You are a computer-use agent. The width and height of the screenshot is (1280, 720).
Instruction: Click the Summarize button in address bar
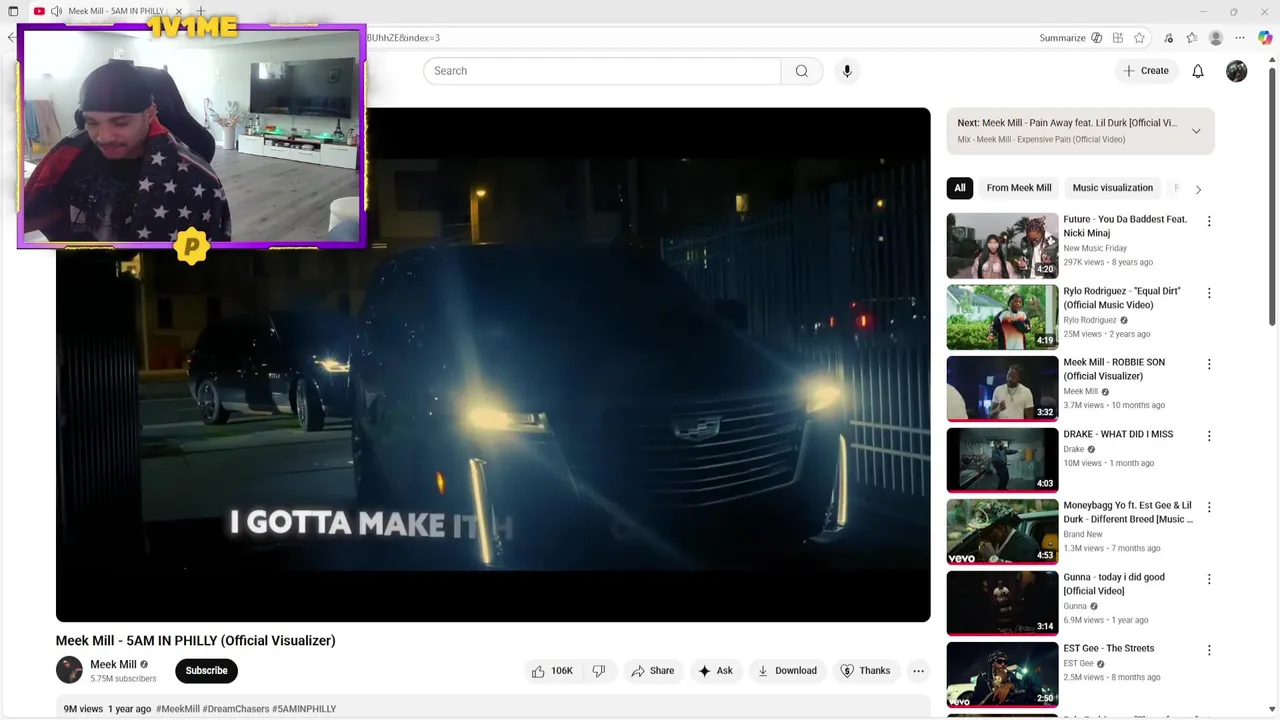point(1071,38)
